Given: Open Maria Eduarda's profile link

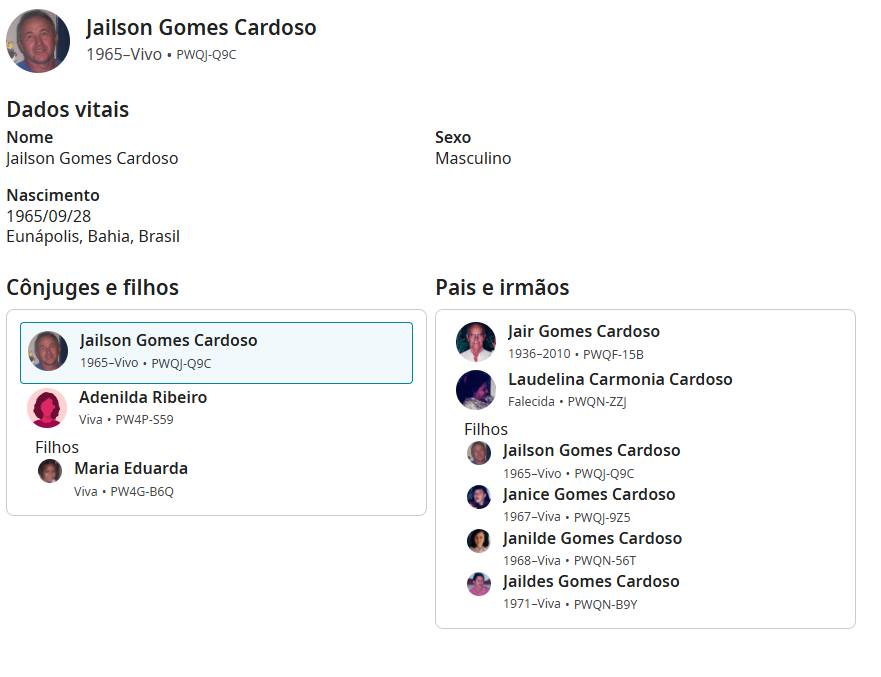Looking at the screenshot, I should [x=131, y=469].
